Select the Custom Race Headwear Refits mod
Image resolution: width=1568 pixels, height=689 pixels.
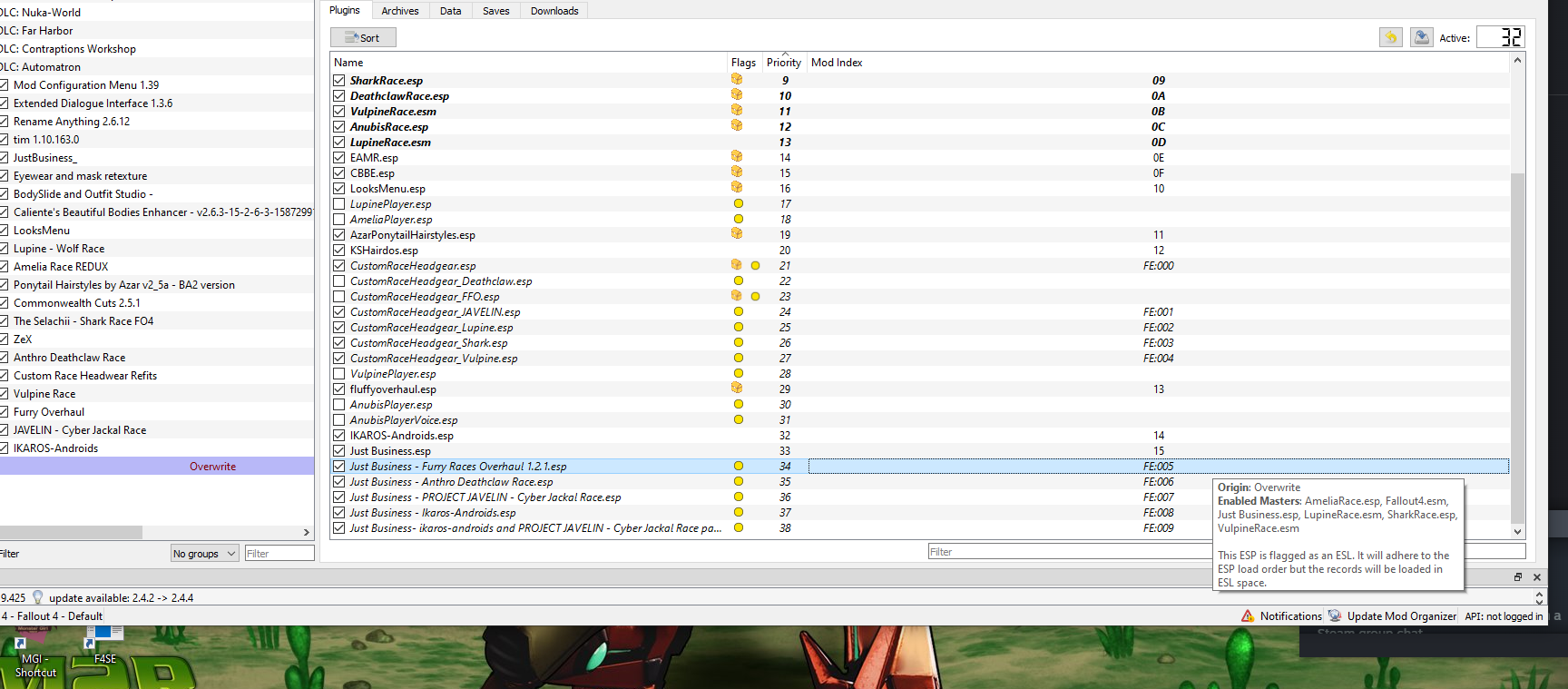click(x=157, y=375)
